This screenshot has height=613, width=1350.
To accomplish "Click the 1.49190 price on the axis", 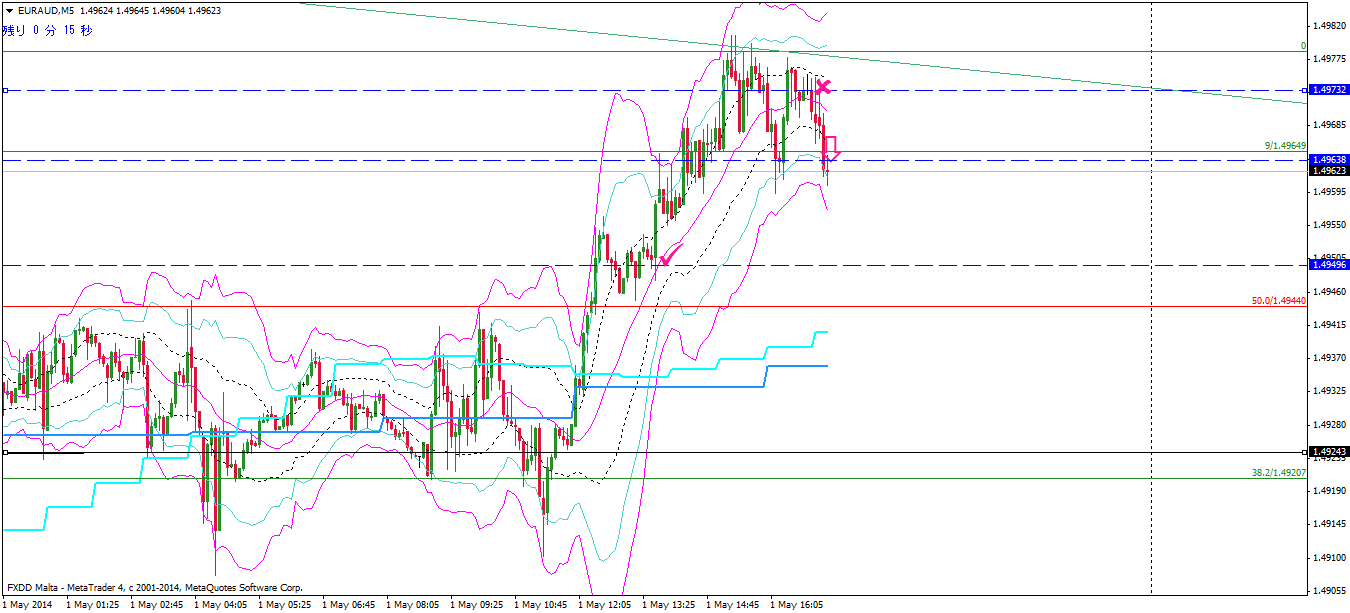I will pyautogui.click(x=1331, y=491).
